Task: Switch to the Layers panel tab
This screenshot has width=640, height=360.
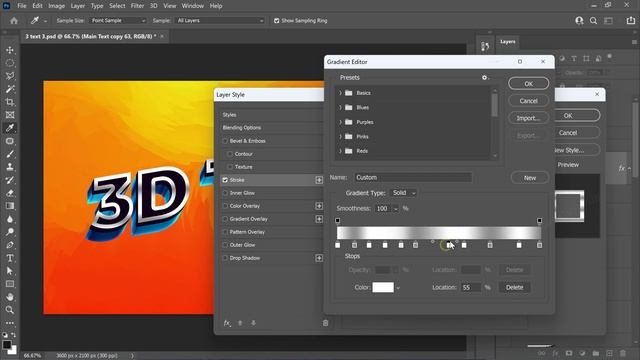Action: 508,42
